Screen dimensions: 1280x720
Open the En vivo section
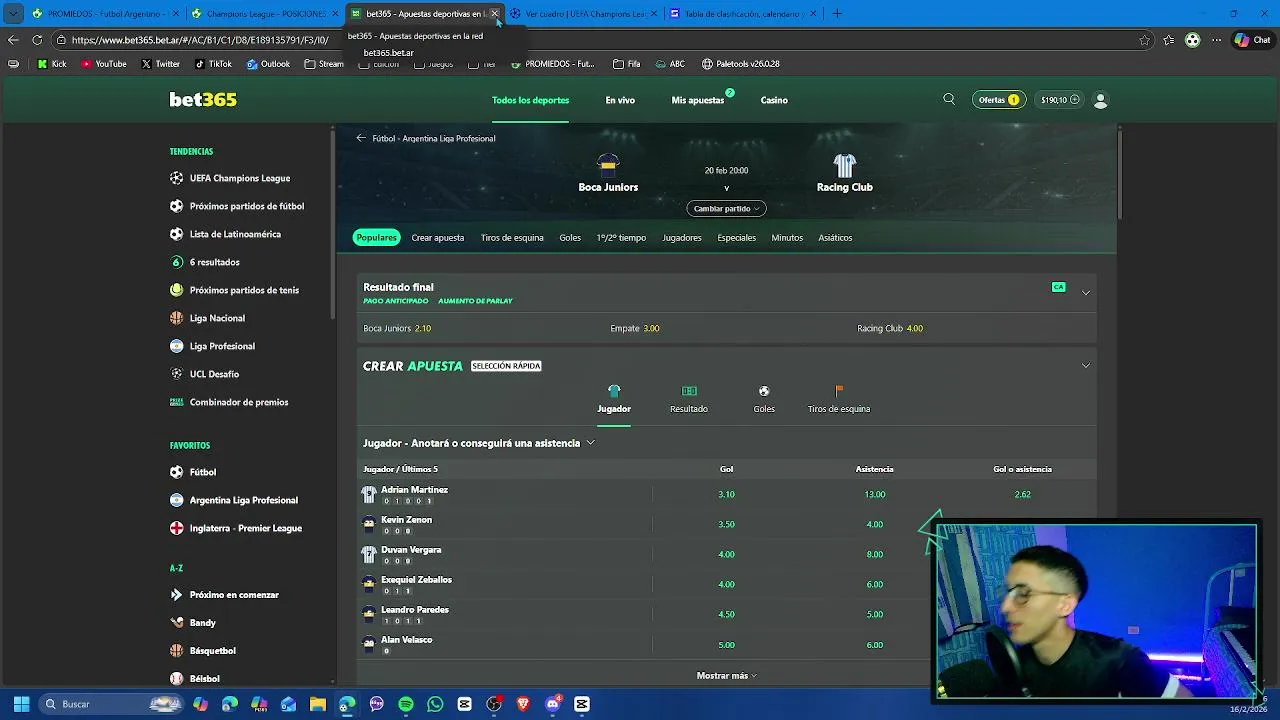(620, 100)
